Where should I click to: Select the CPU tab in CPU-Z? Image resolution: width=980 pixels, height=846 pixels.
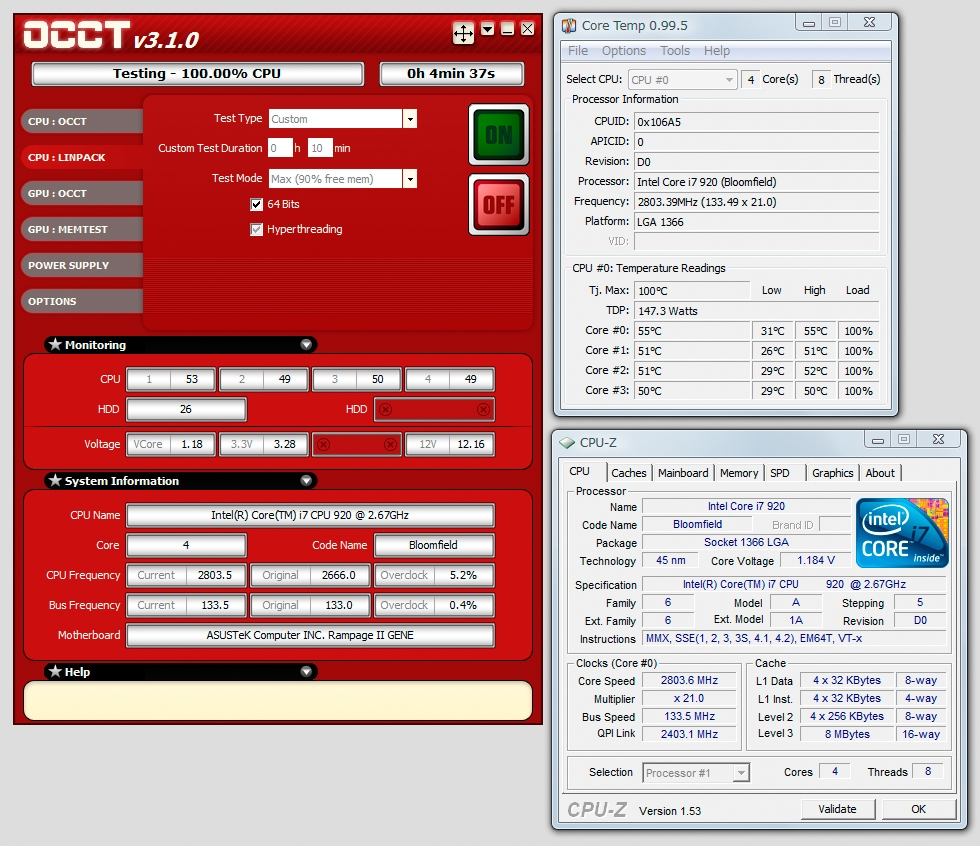click(579, 471)
